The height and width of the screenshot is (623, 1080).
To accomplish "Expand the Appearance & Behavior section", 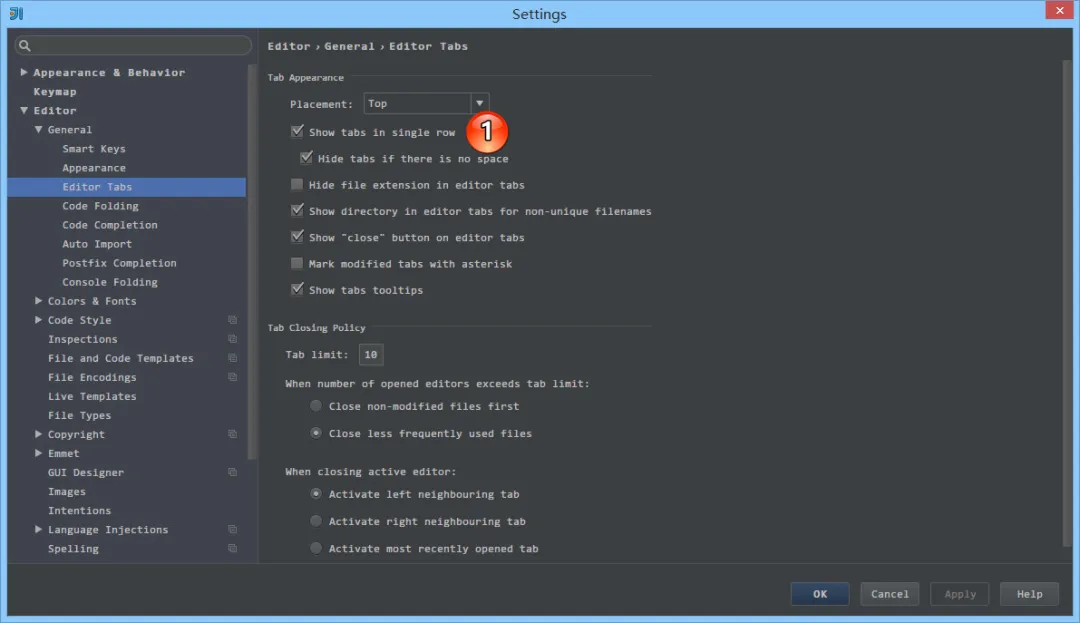I will 23,72.
